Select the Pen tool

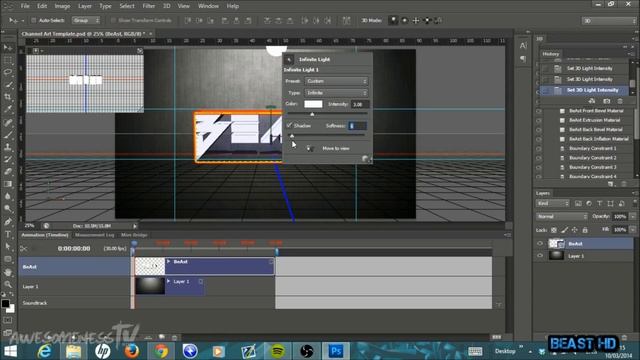[8, 222]
